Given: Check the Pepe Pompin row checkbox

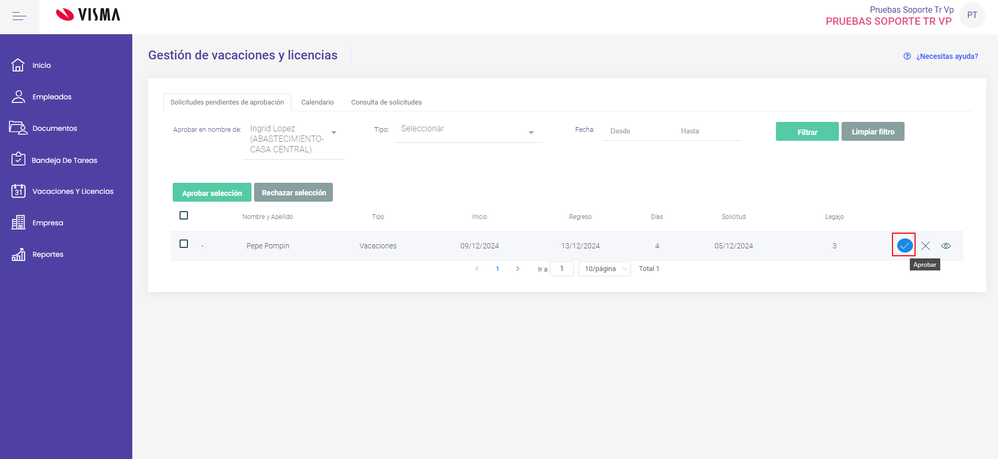Looking at the screenshot, I should pos(183,244).
